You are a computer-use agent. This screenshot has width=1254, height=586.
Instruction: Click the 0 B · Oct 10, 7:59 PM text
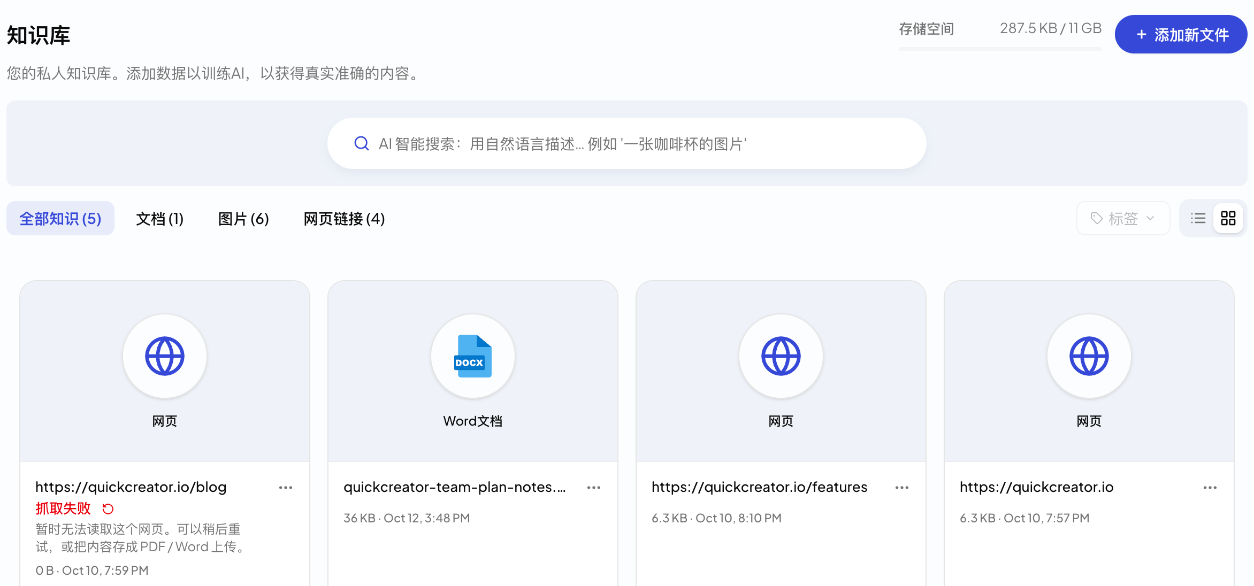pyautogui.click(x=92, y=571)
